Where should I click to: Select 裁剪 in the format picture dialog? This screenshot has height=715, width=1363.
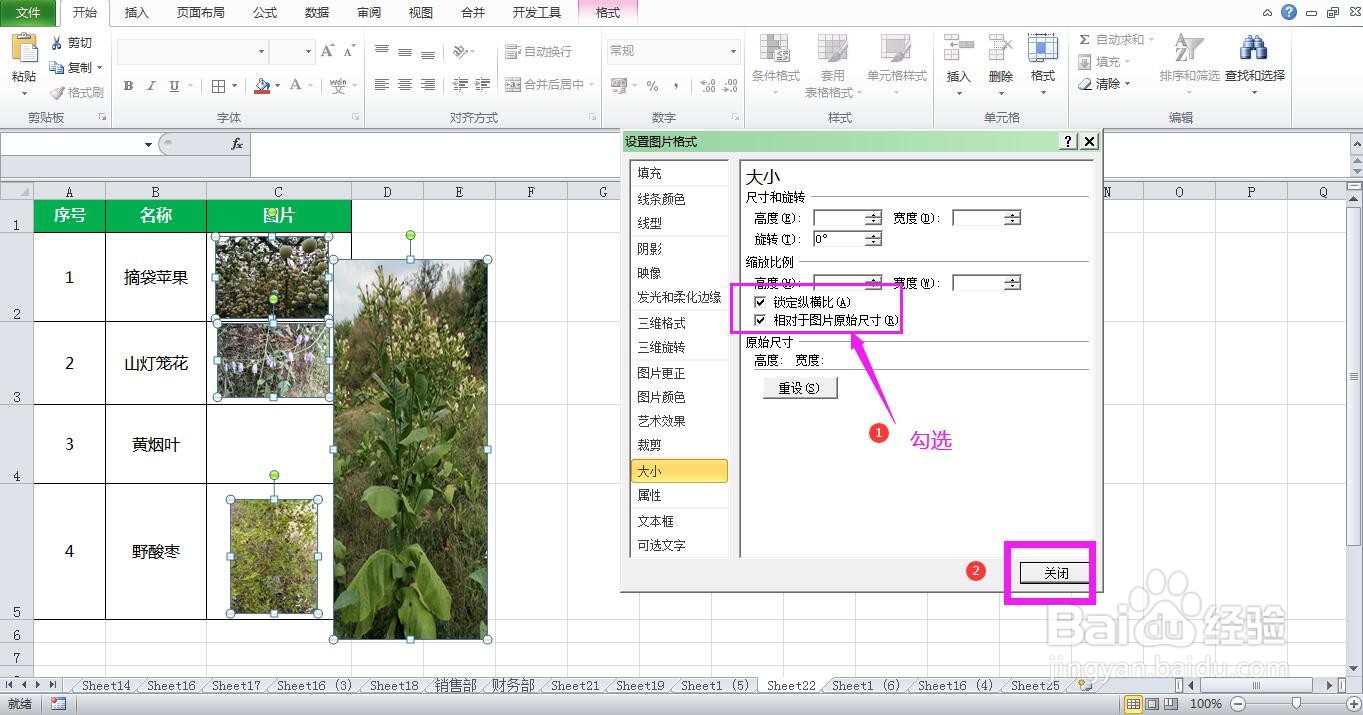648,445
